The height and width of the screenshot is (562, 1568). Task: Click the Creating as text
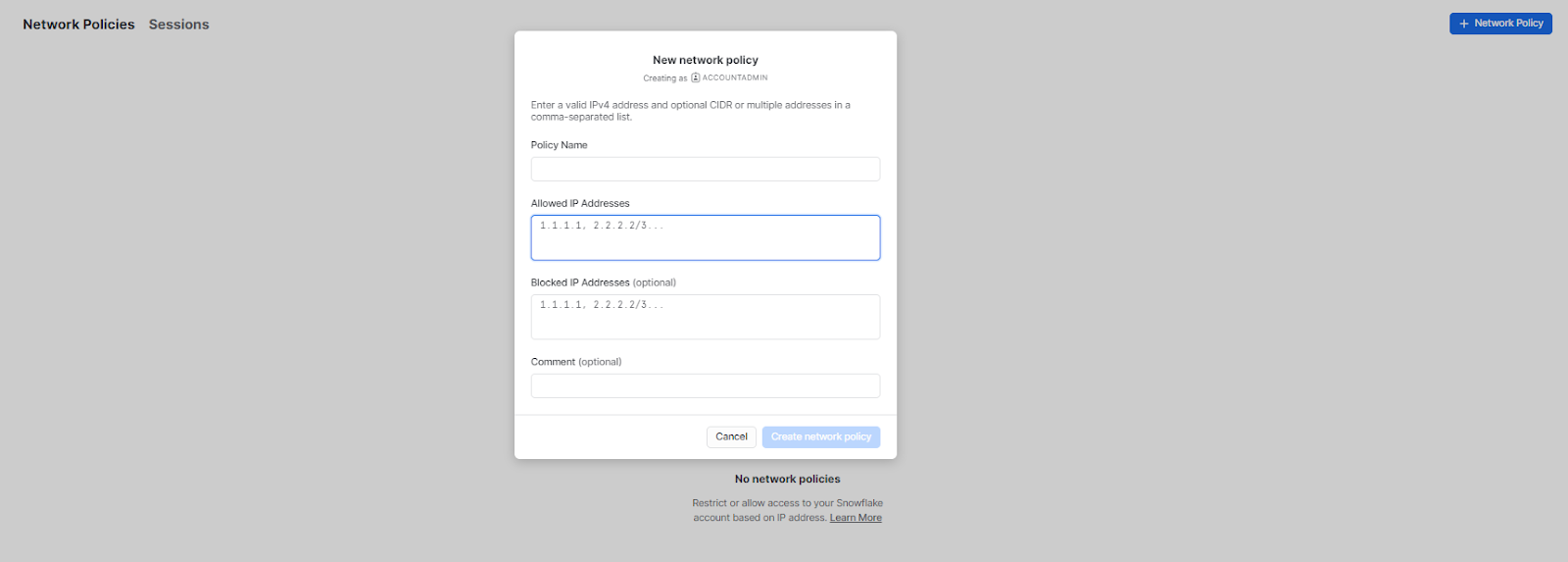tap(665, 78)
